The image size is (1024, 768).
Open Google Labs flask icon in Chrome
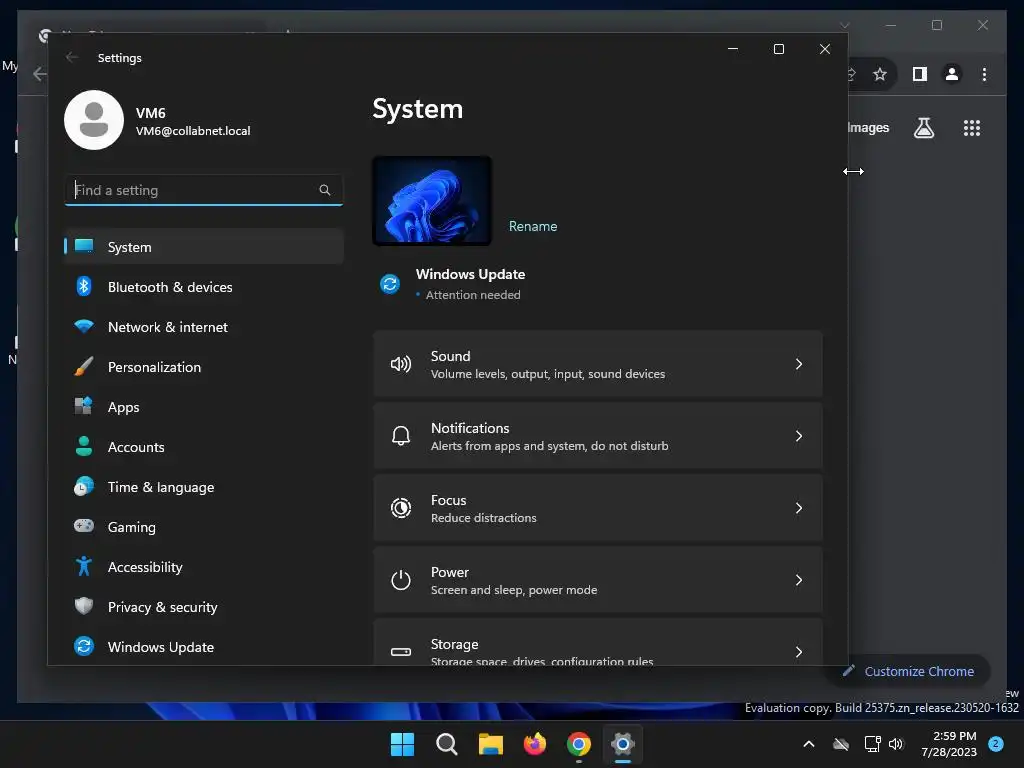[923, 128]
